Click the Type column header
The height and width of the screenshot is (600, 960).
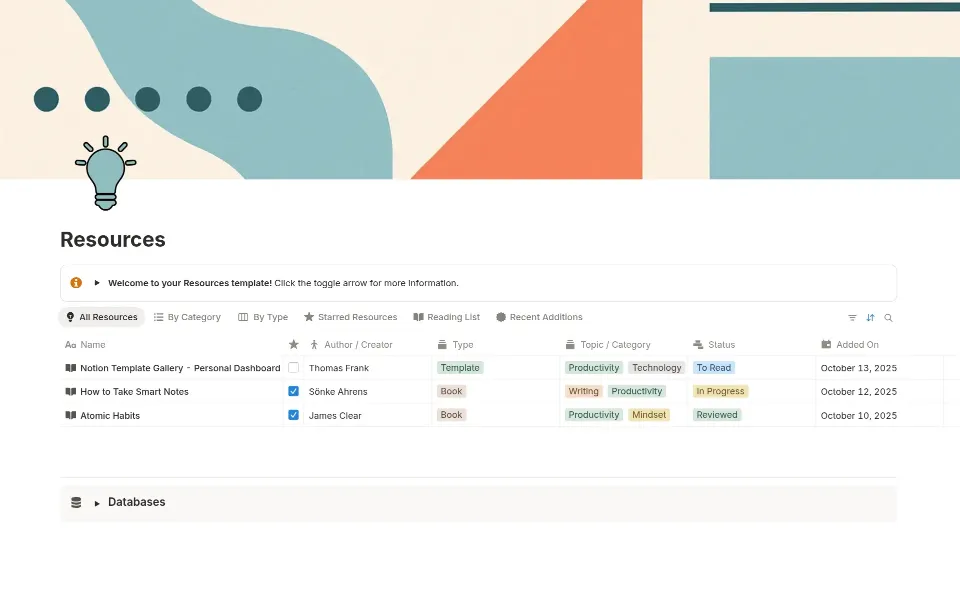tap(455, 345)
